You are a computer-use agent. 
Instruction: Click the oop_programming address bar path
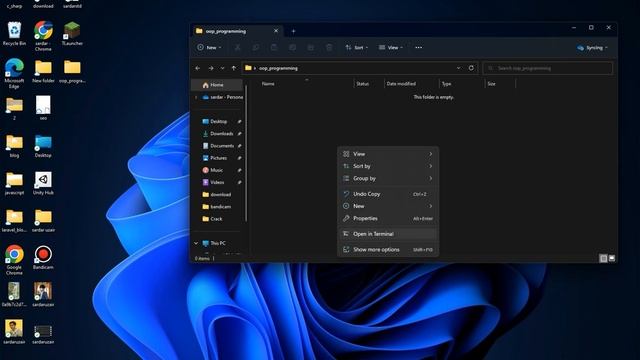(278, 68)
